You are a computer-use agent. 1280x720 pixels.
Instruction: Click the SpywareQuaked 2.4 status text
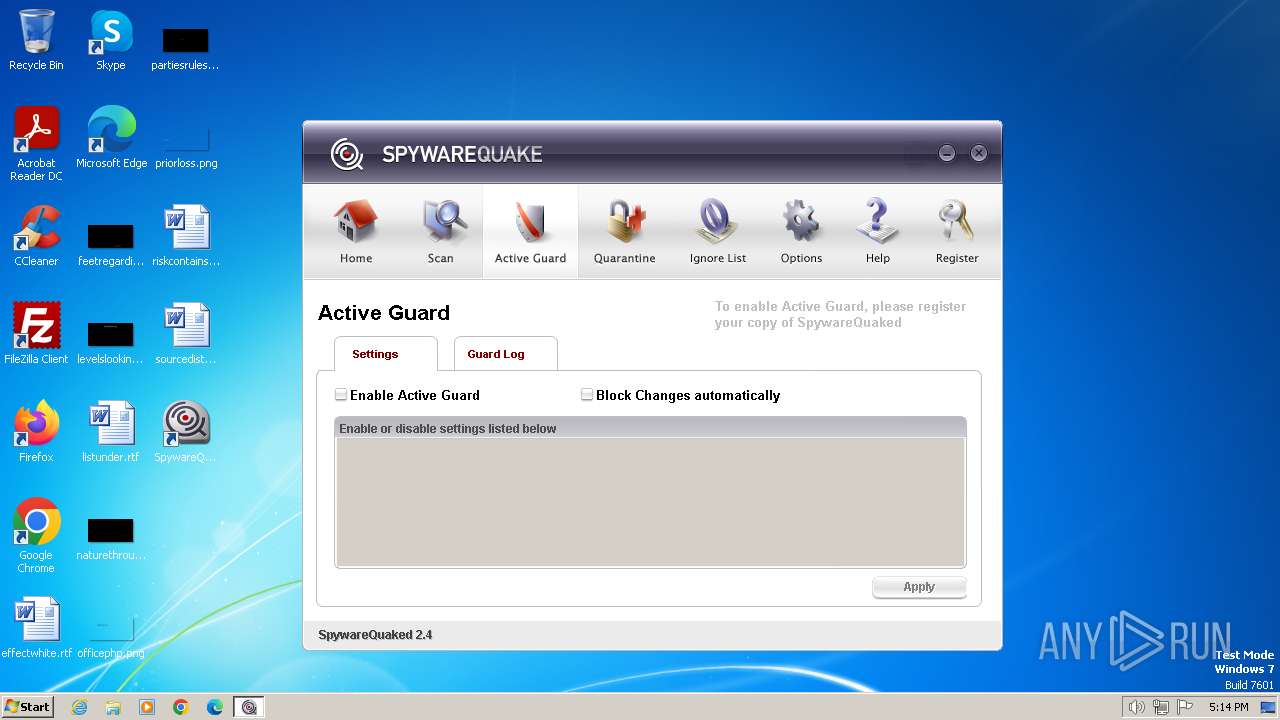pyautogui.click(x=375, y=635)
